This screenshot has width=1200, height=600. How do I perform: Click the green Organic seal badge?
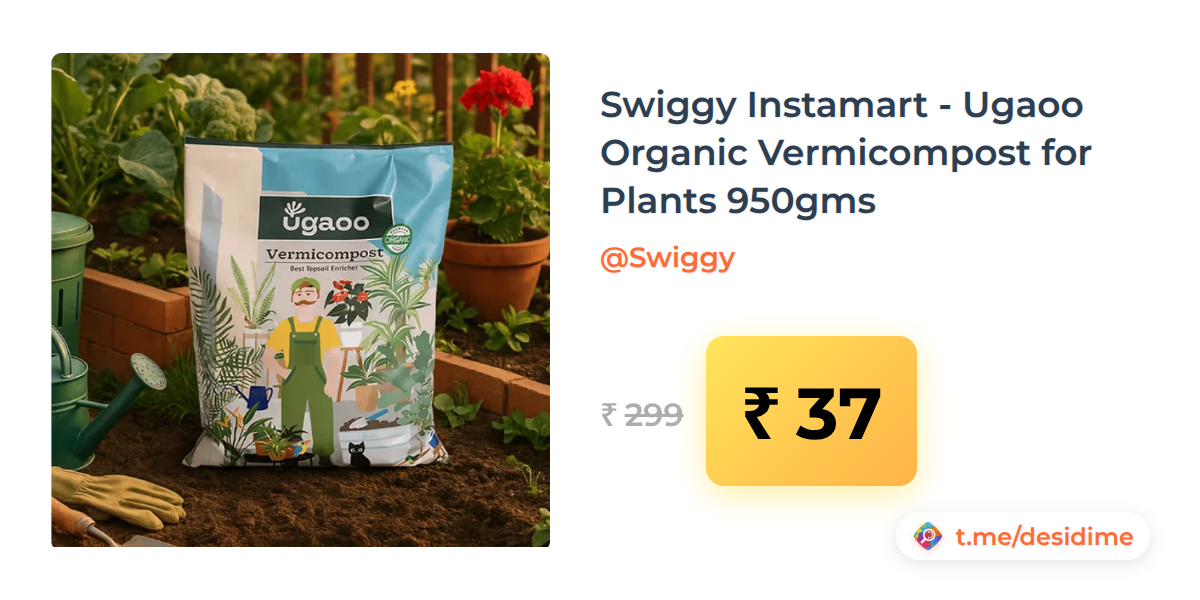click(x=399, y=240)
